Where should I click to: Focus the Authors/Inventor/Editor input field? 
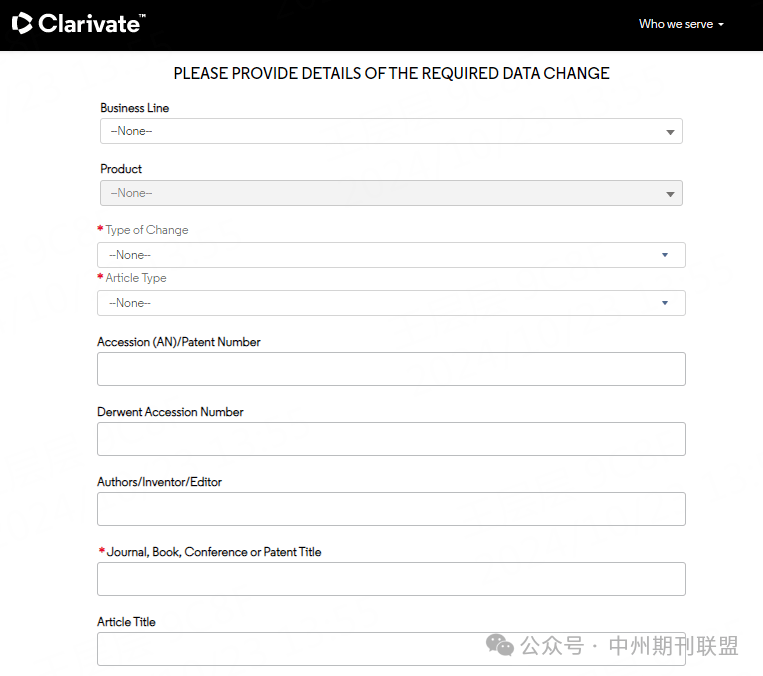[x=391, y=509]
